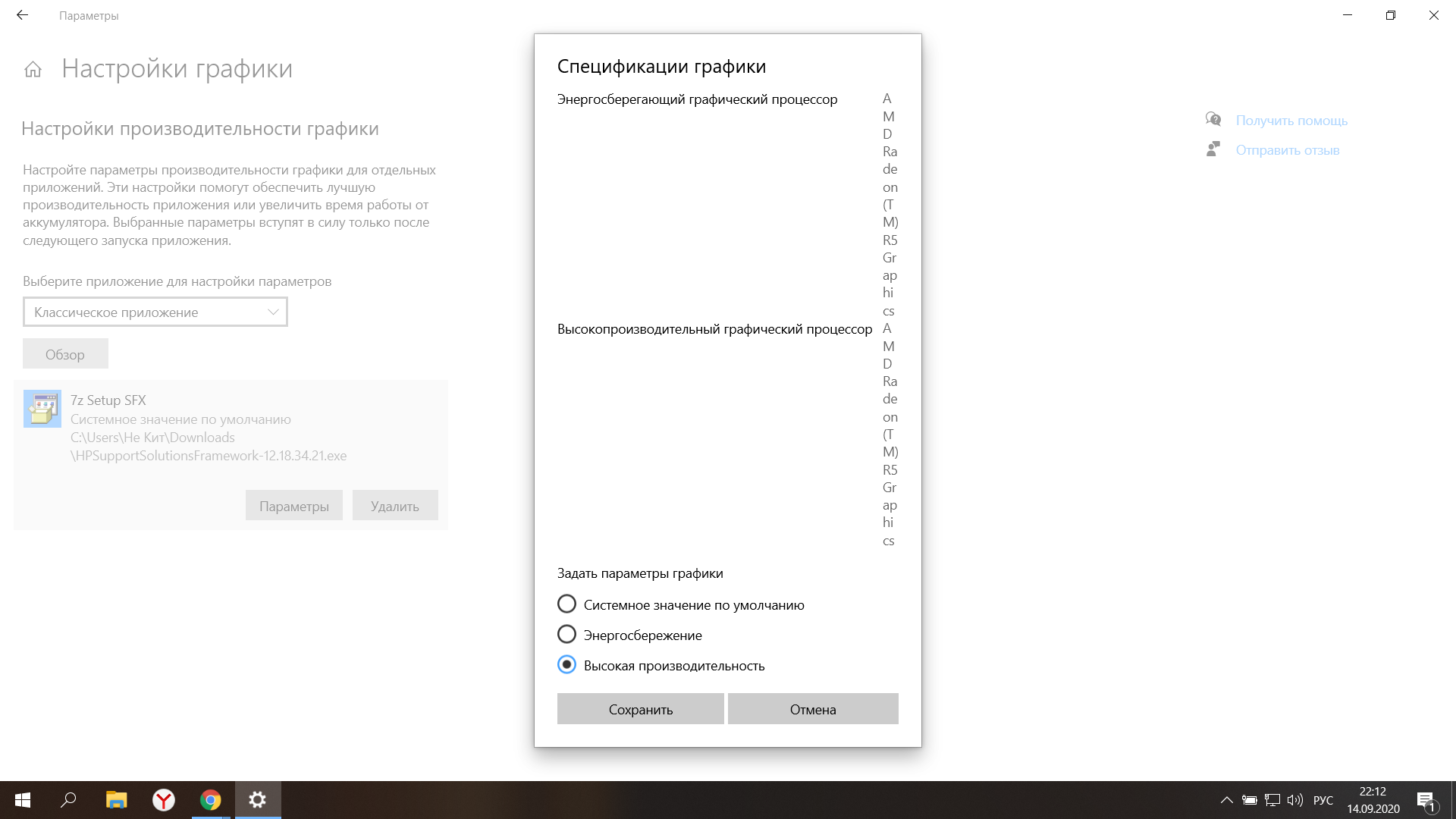
Task: Open the notification center icon
Action: point(1426,801)
